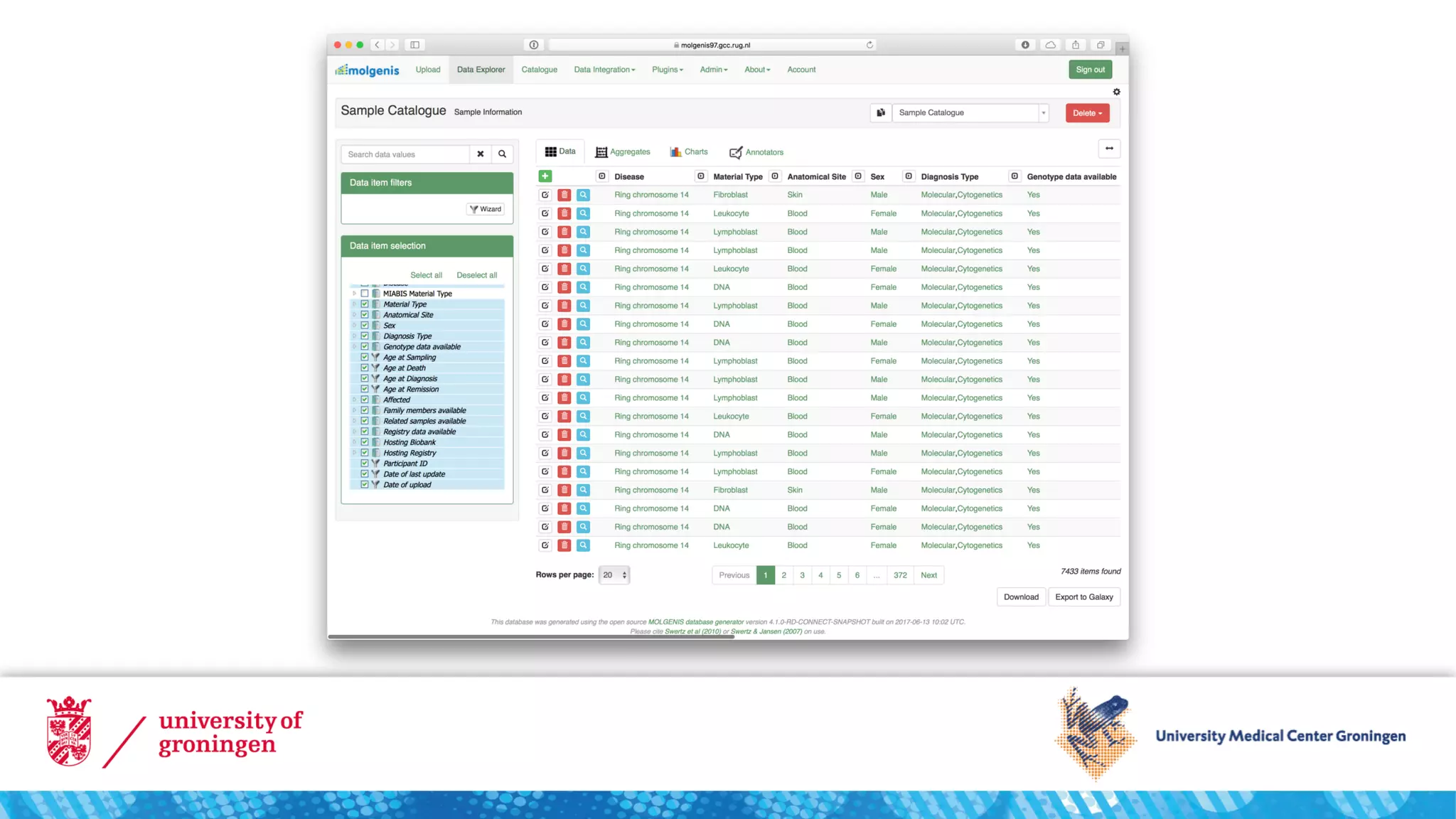Click the Deselect all link
The image size is (1456, 819).
(476, 275)
